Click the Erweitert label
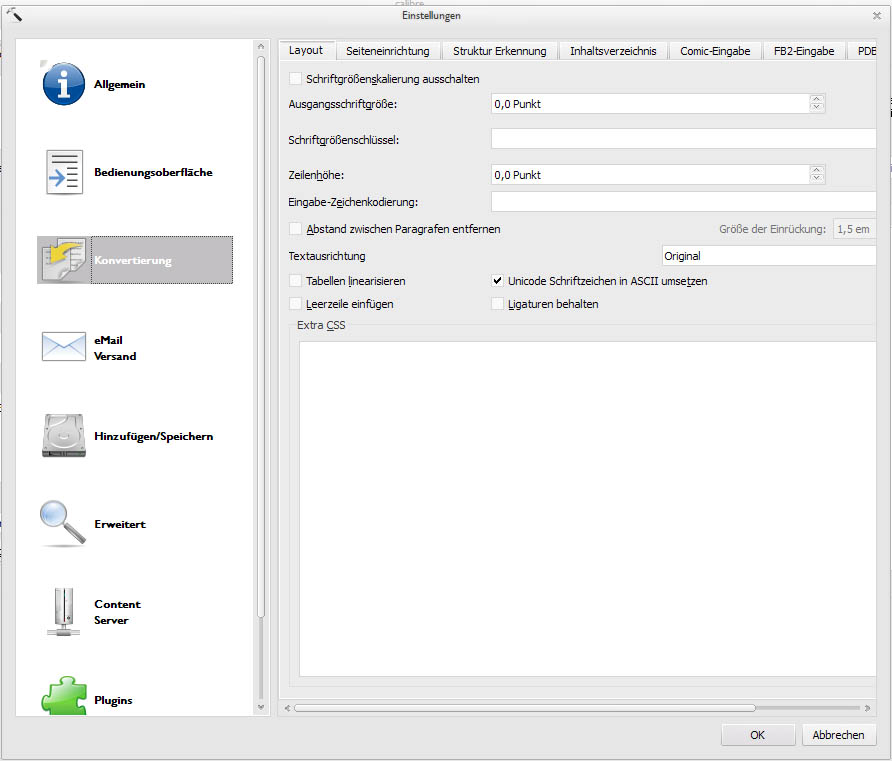 tap(120, 524)
